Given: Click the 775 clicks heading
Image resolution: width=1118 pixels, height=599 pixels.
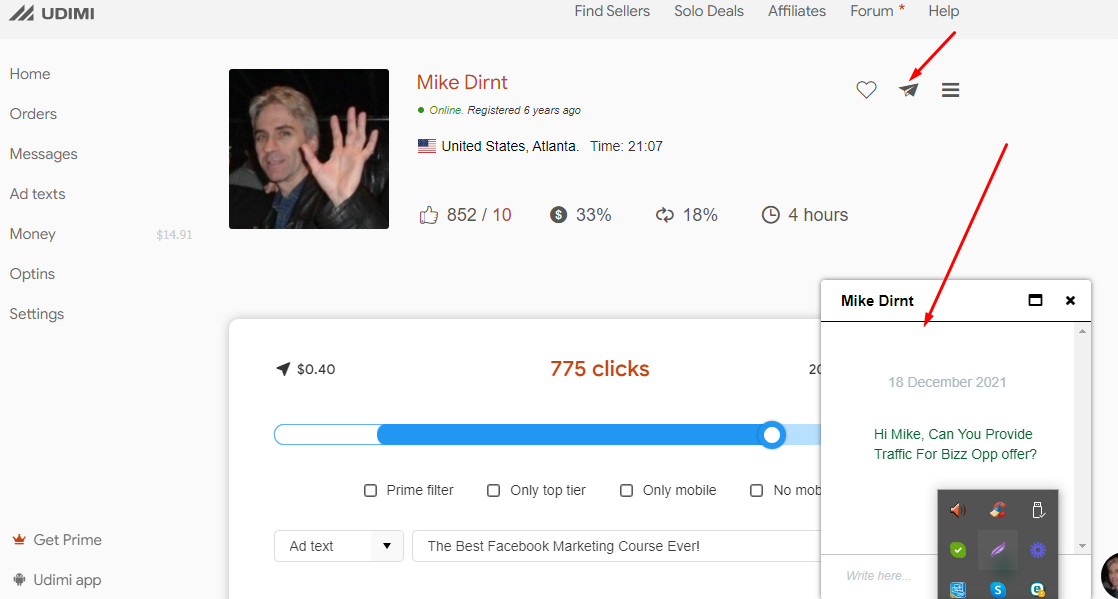Looking at the screenshot, I should [x=600, y=369].
